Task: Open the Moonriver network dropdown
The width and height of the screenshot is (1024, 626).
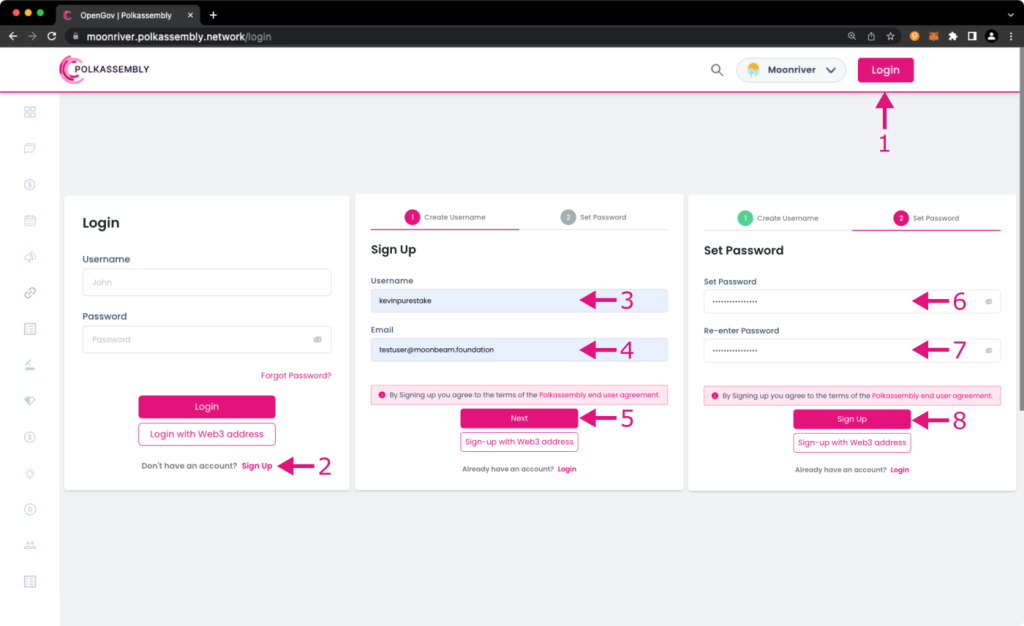Action: pos(791,70)
